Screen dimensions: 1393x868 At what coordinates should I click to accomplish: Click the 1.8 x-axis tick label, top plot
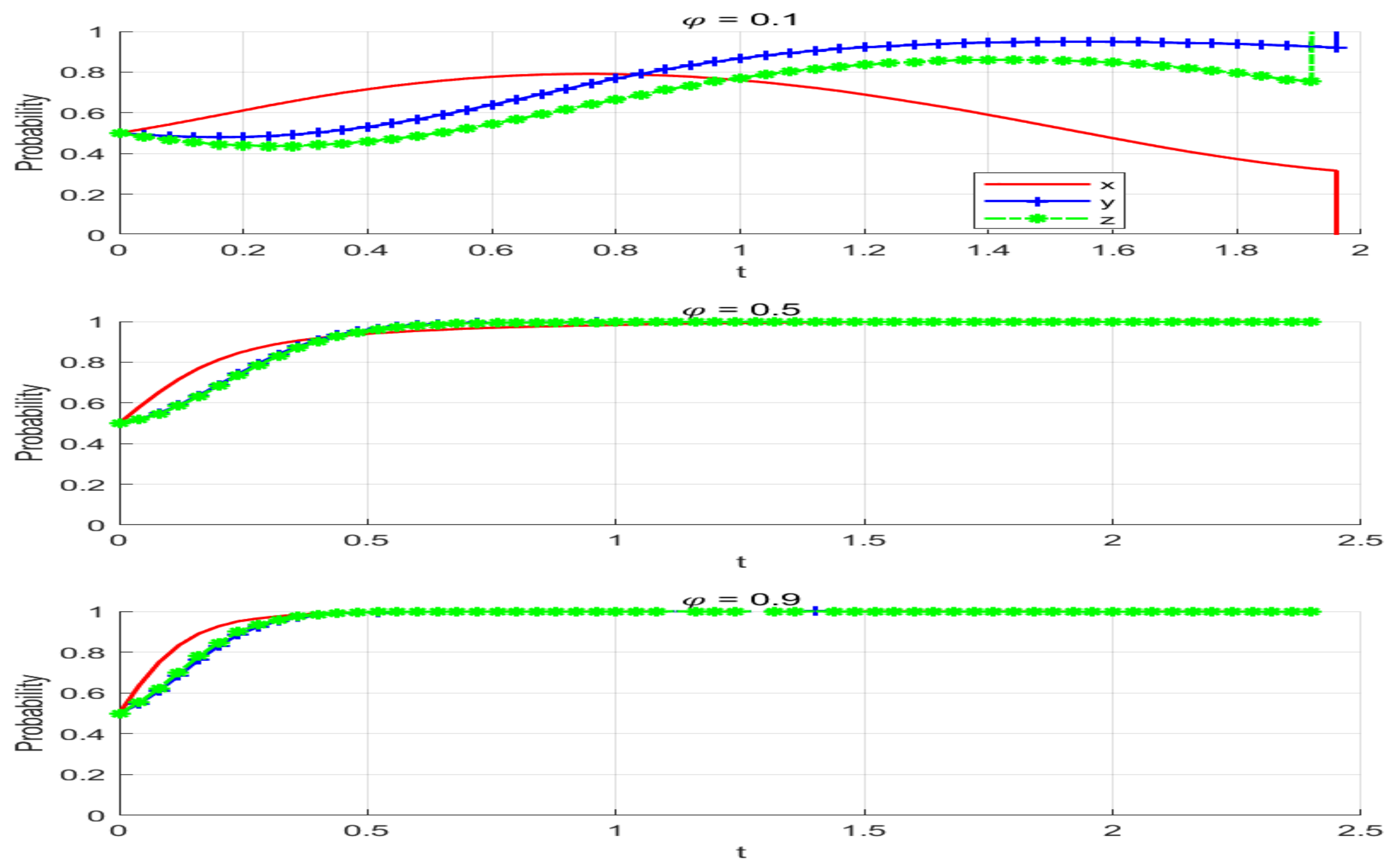point(1236,250)
